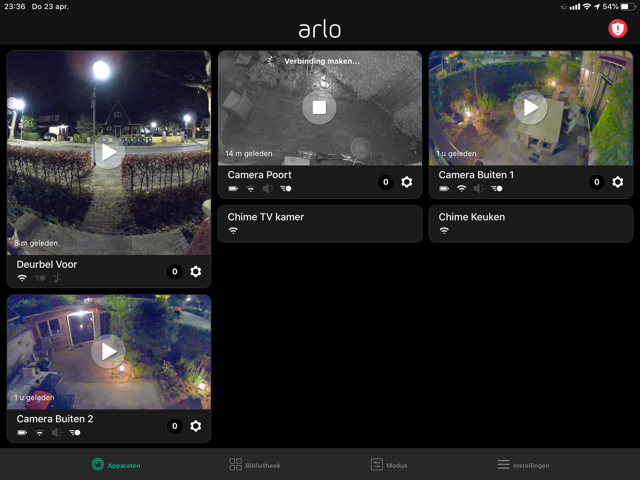
Task: Click the '14 m geleden' timestamp
Action: tap(249, 153)
